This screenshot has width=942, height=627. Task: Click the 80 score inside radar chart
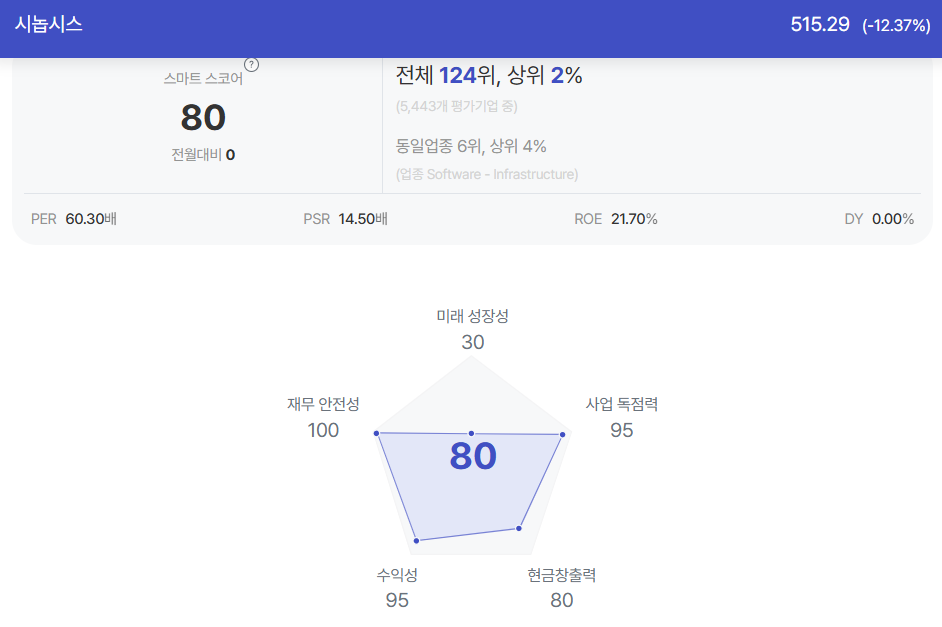(x=473, y=456)
